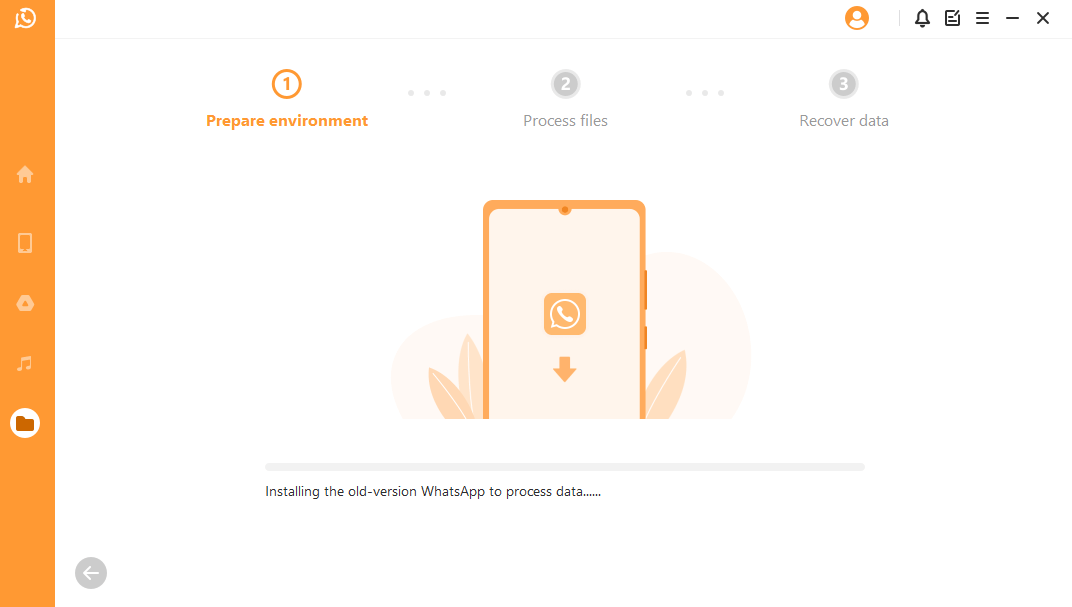Select step 2 circle indicator

click(x=565, y=84)
